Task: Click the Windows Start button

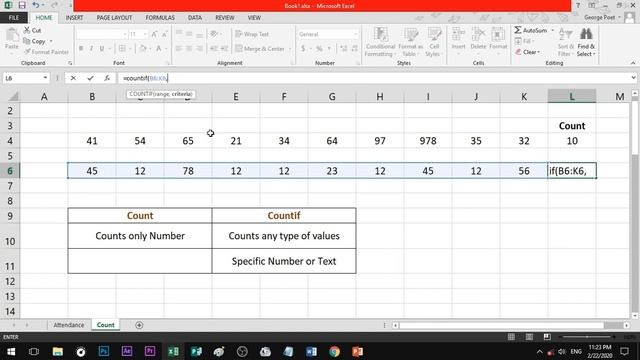Action: click(x=11, y=351)
